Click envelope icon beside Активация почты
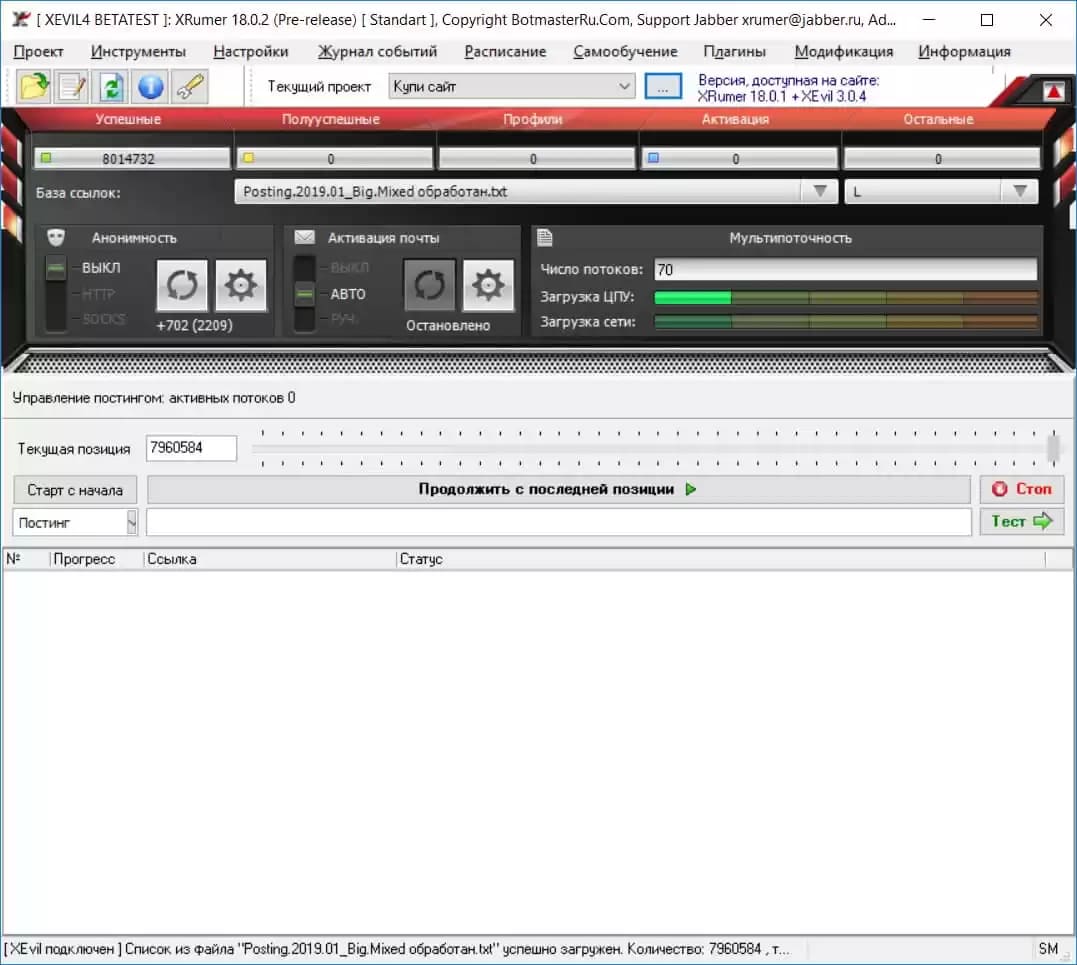 tap(304, 237)
